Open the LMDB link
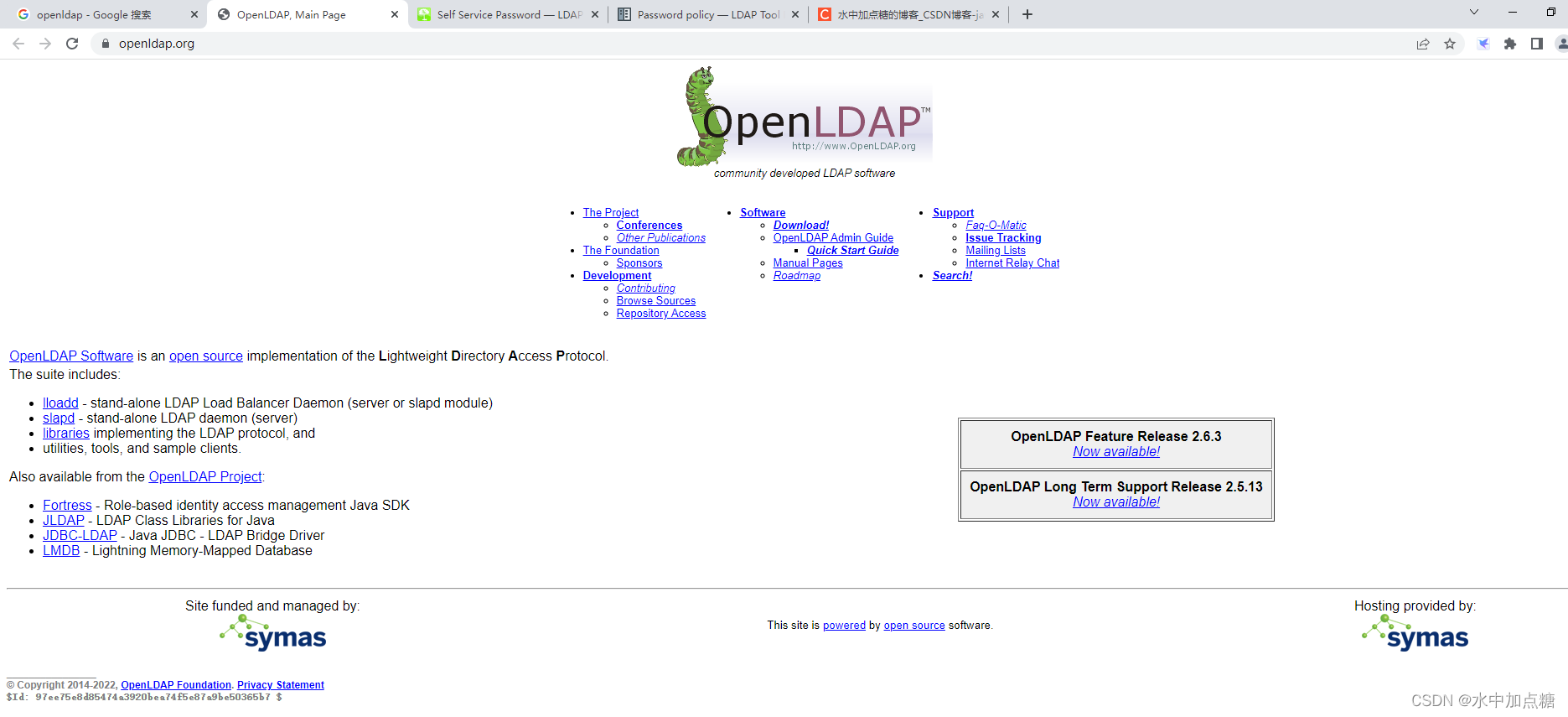This screenshot has width=1568, height=717. pyautogui.click(x=61, y=551)
